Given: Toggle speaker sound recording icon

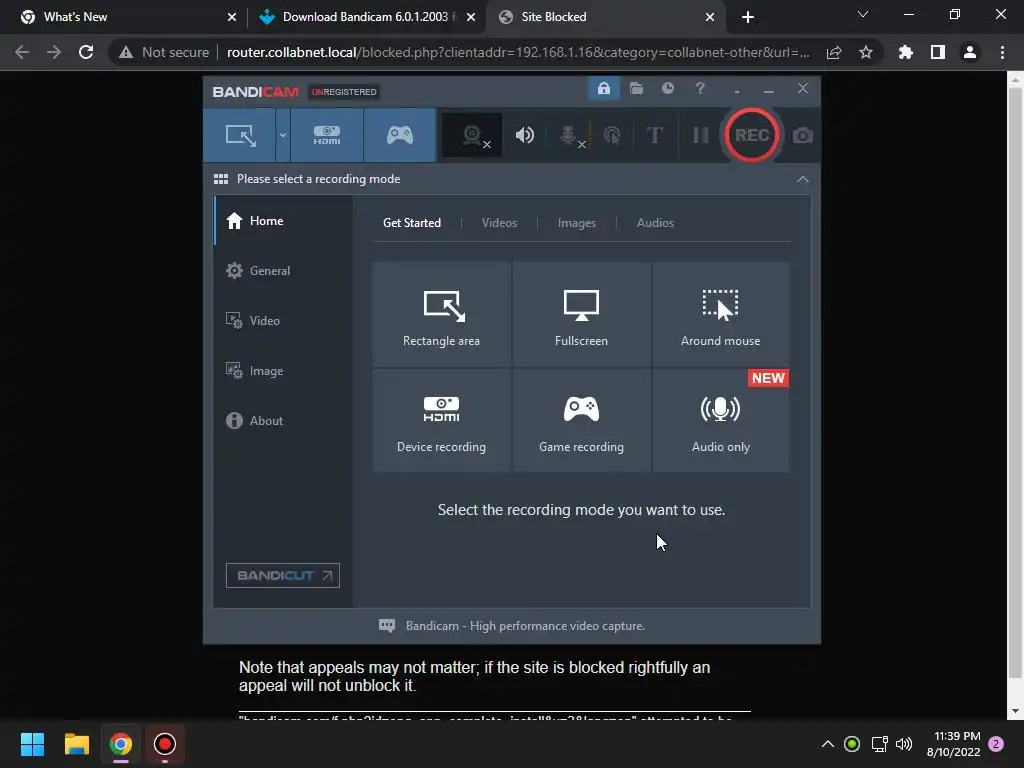Looking at the screenshot, I should (x=524, y=135).
